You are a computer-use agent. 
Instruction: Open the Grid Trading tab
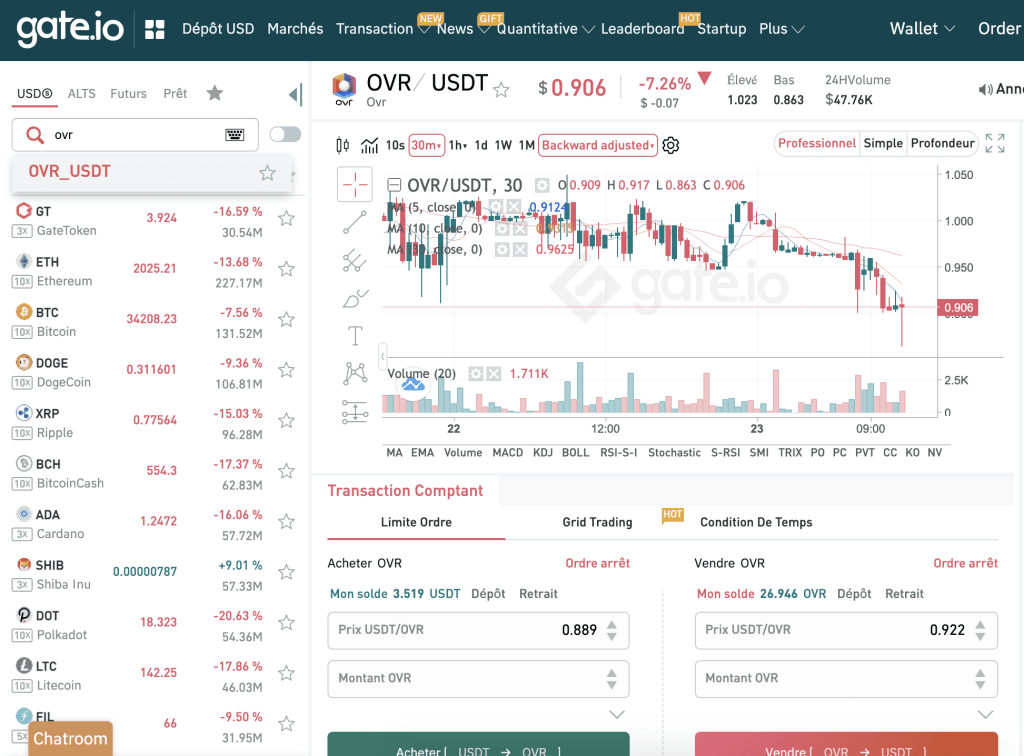(x=597, y=522)
